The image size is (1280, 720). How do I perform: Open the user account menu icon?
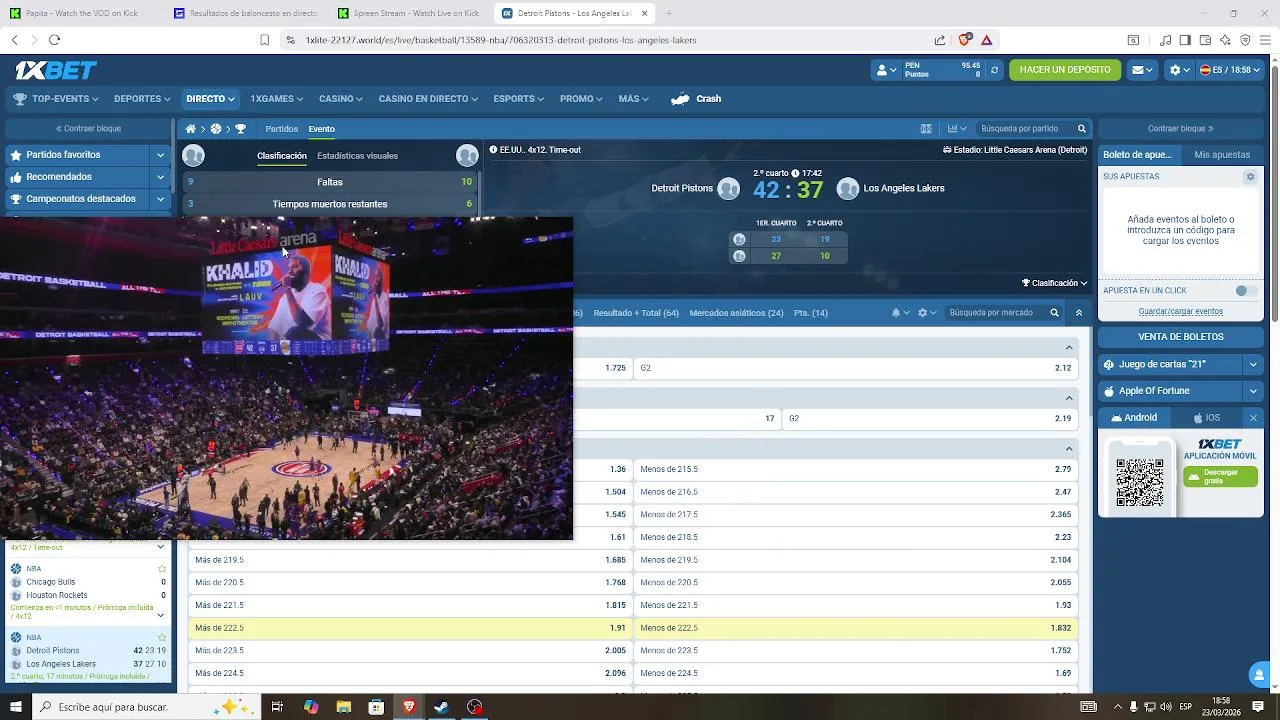click(x=886, y=70)
